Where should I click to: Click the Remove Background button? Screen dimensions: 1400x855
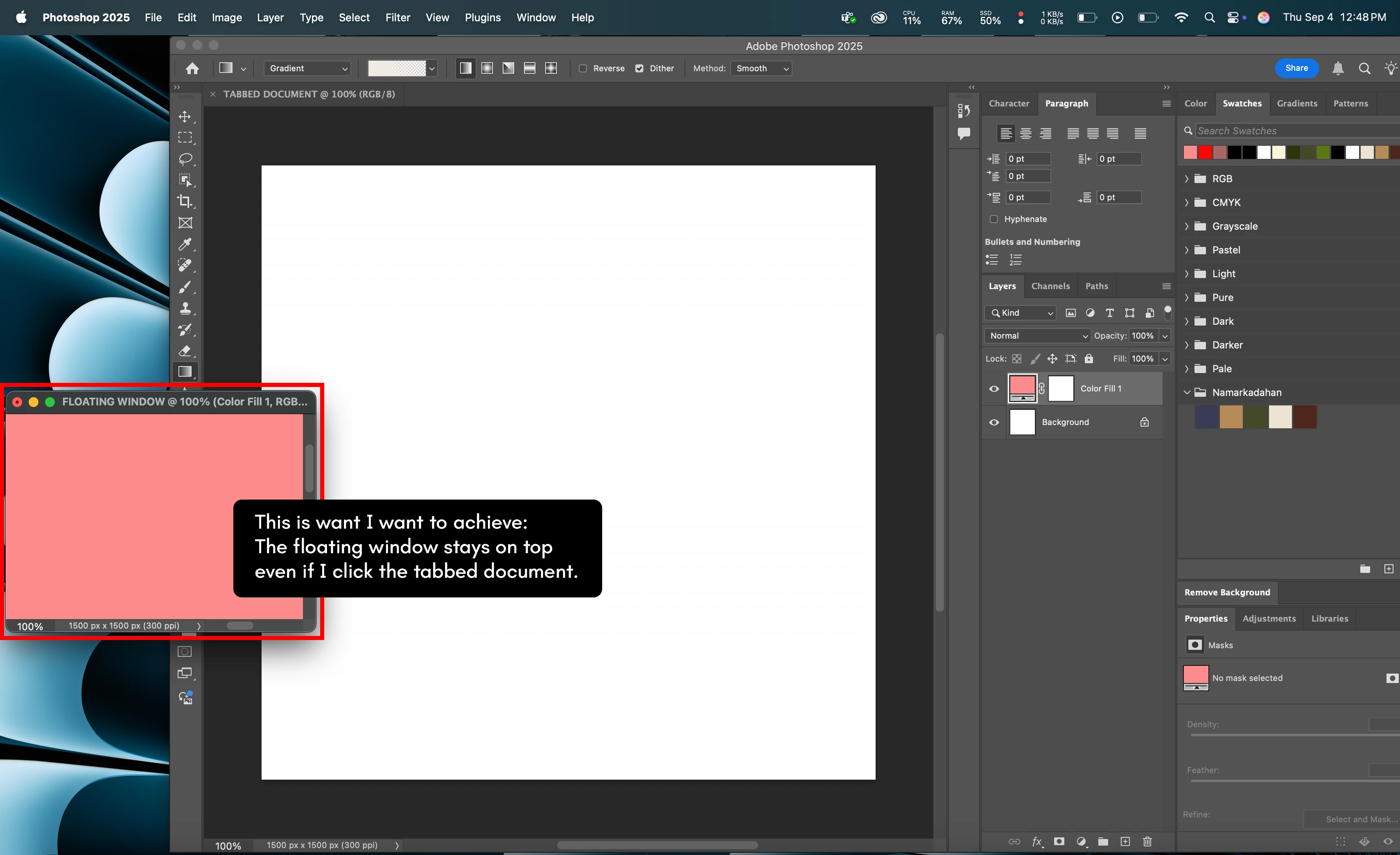1227,592
